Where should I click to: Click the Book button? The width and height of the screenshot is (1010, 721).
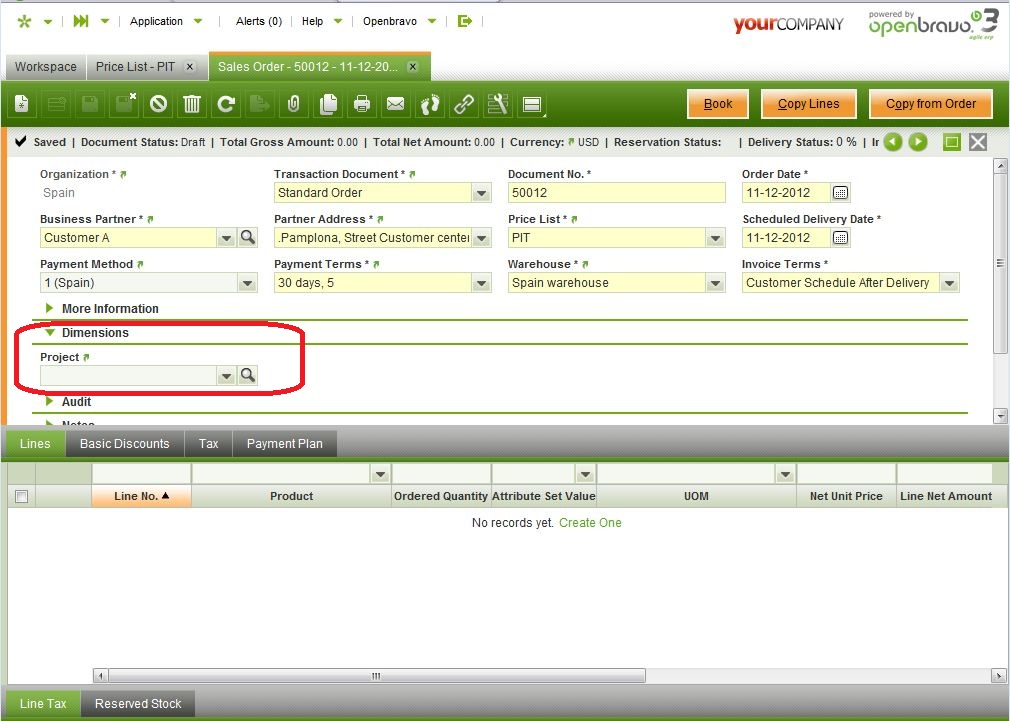point(718,104)
